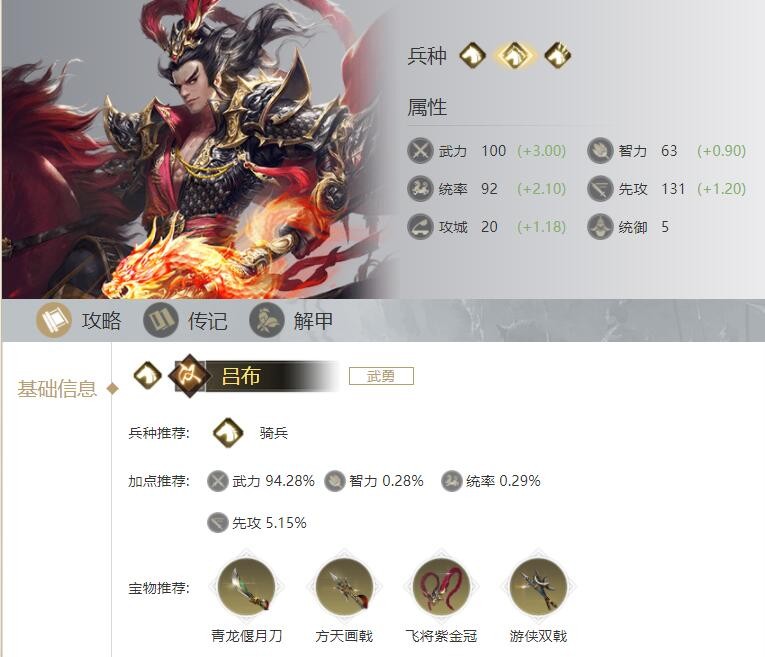Screen dimensions: 765x657
Task: Click the 骑兵 recommended troop icon
Action: click(227, 432)
